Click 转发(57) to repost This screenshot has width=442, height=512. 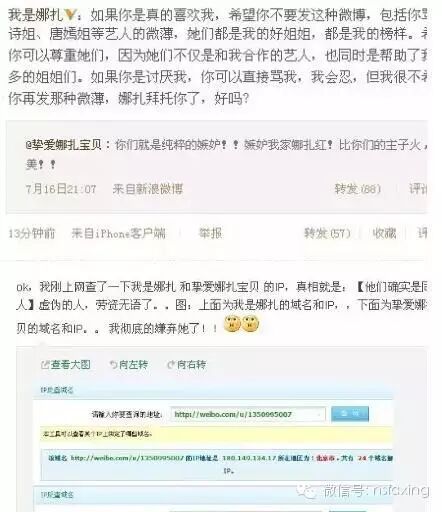(327, 233)
